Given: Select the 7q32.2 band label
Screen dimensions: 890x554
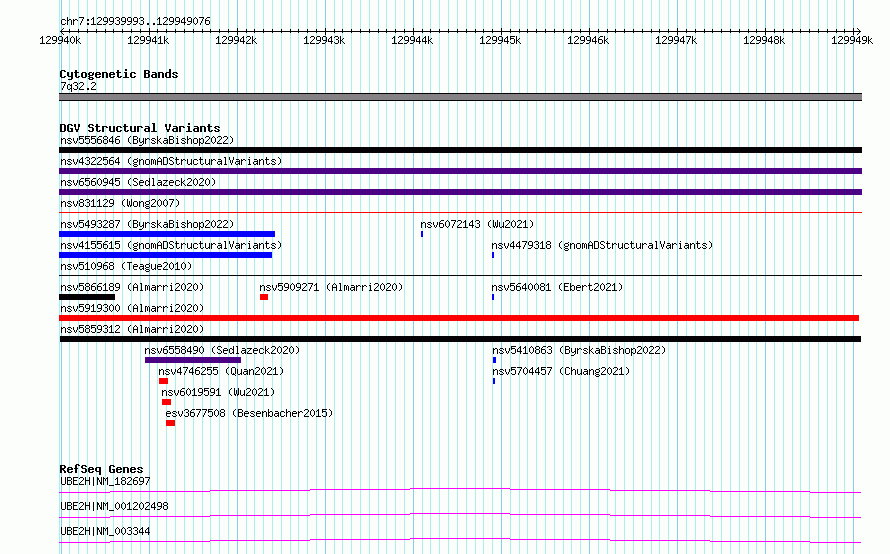Looking at the screenshot, I should coord(78,86).
